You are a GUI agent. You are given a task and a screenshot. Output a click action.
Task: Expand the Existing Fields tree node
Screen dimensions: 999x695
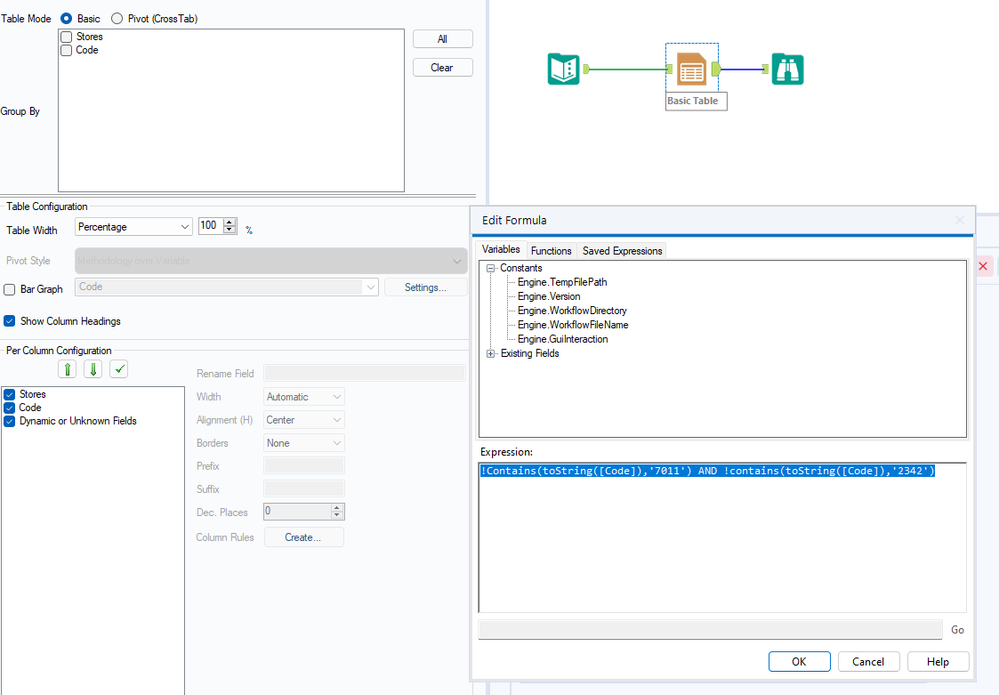(491, 354)
